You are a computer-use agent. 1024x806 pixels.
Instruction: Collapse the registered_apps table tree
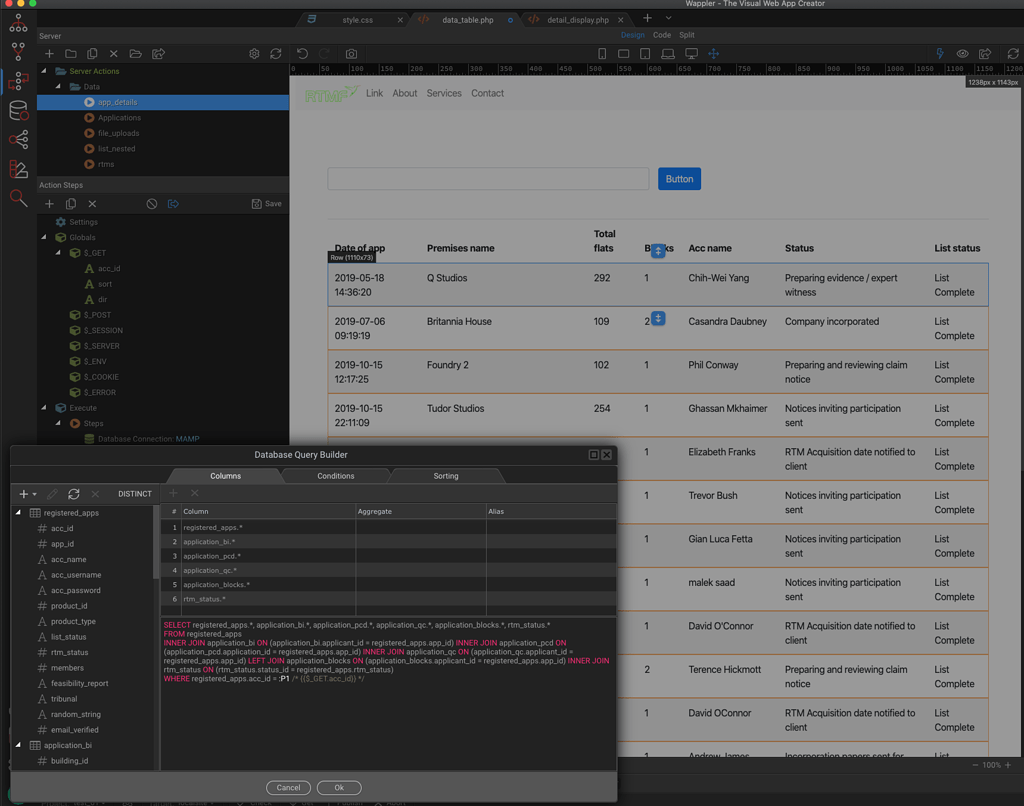coord(18,513)
